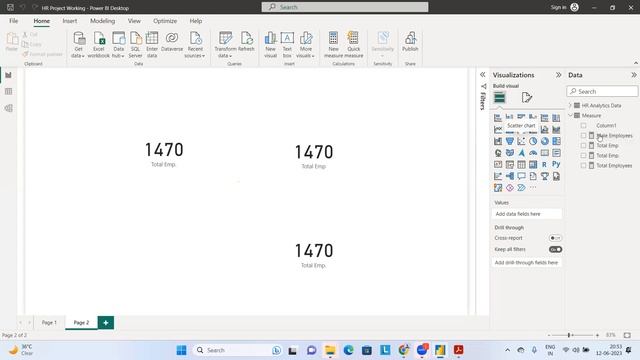Switch to the Optimize ribbon tab
640x360 pixels.
tap(165, 21)
